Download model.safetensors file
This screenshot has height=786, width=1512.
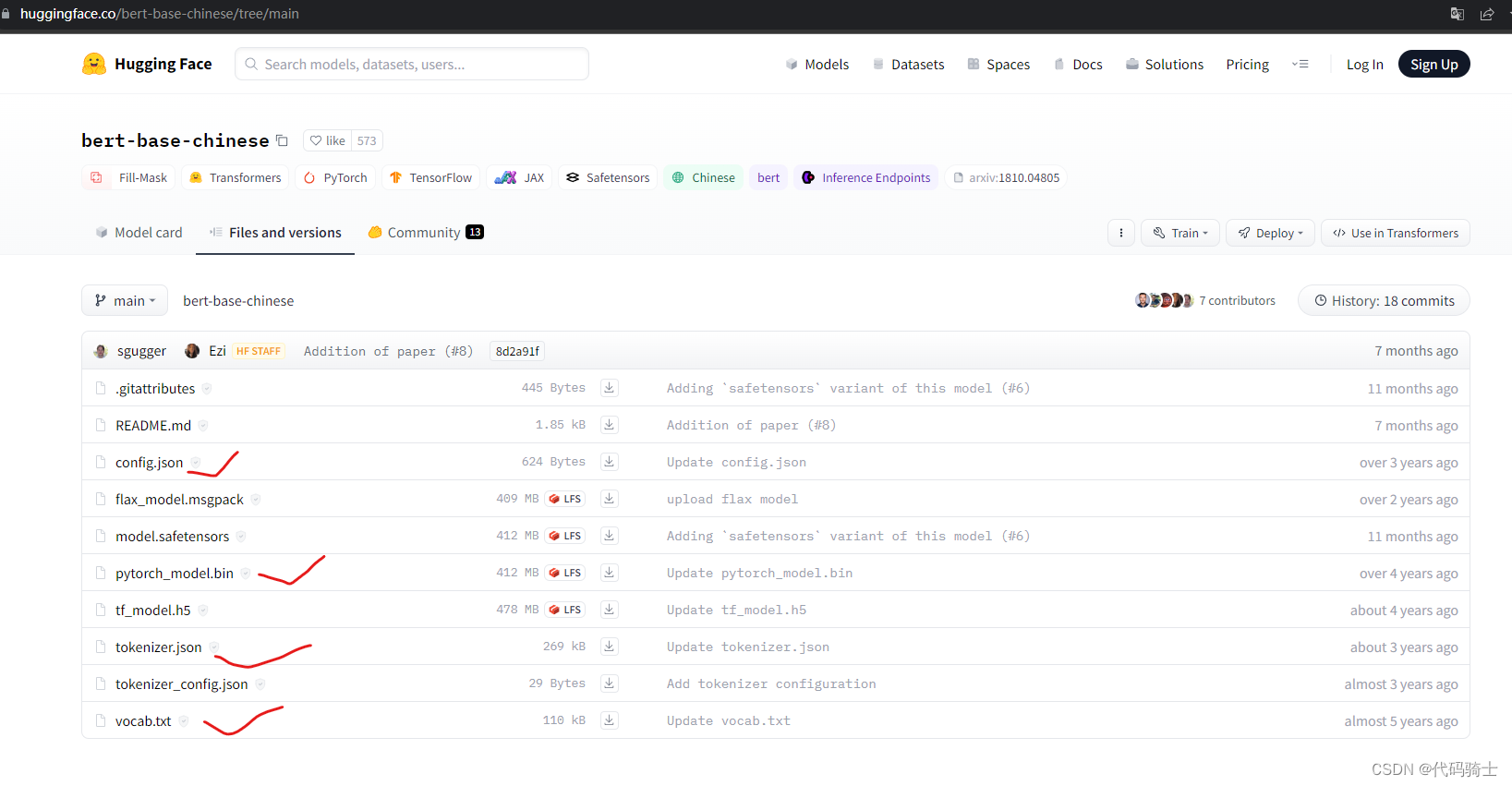tap(609, 536)
